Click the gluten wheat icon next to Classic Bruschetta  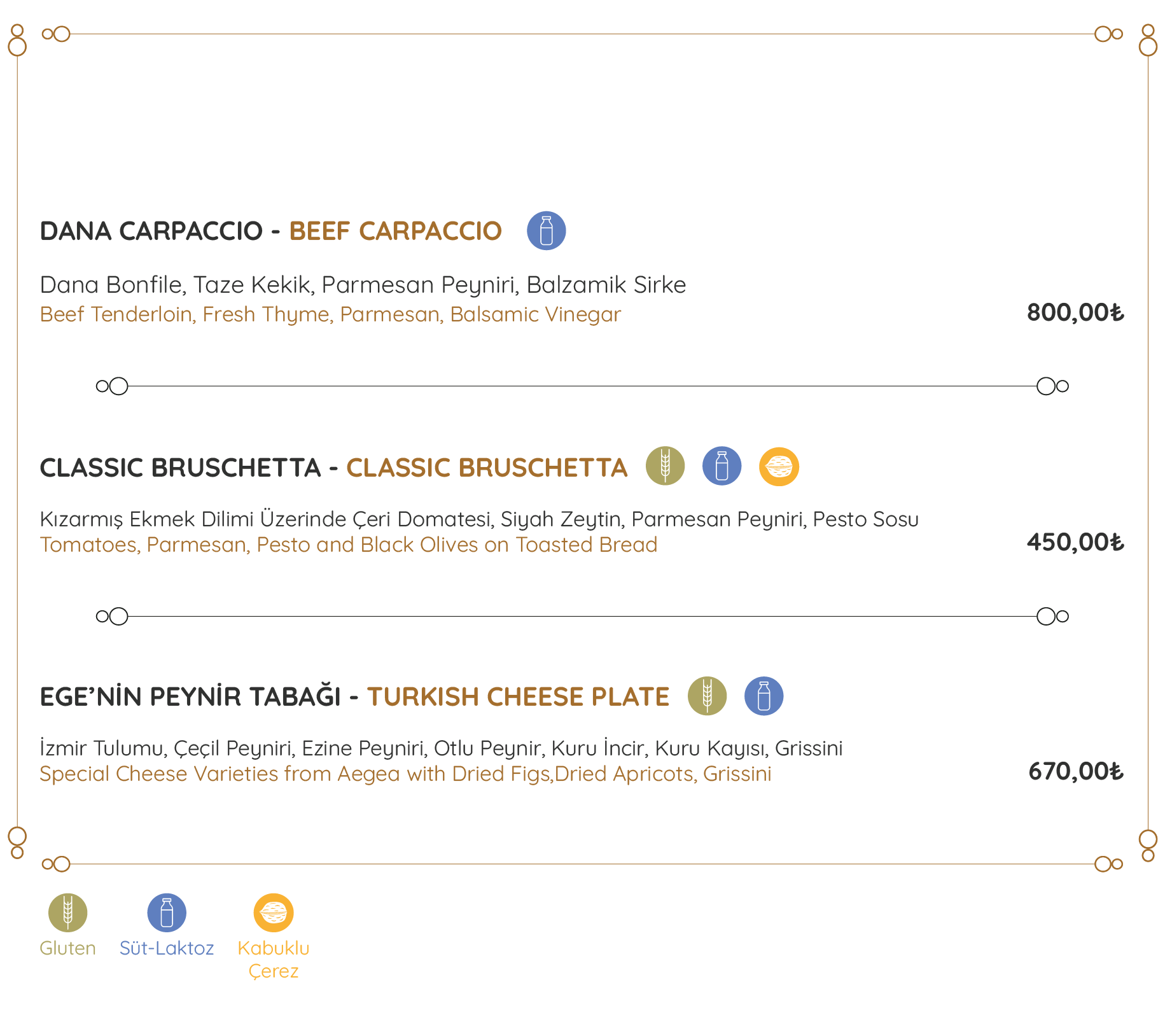pyautogui.click(x=665, y=466)
